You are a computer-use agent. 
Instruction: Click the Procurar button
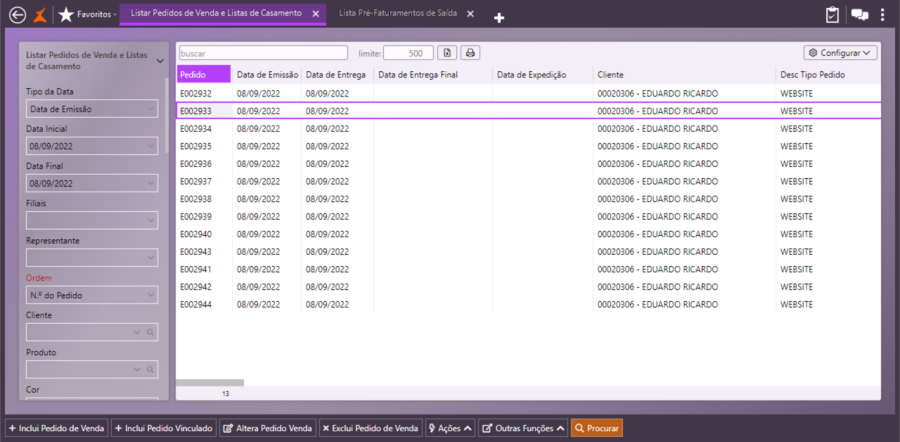(x=597, y=428)
